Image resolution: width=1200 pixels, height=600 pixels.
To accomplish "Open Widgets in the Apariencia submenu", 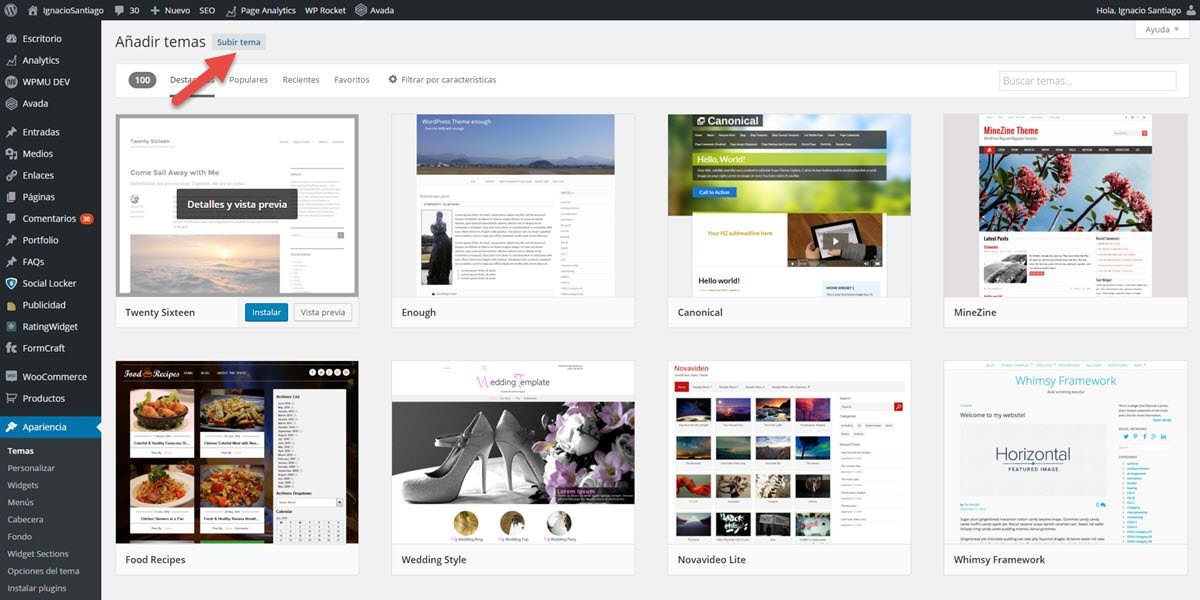I will (23, 485).
